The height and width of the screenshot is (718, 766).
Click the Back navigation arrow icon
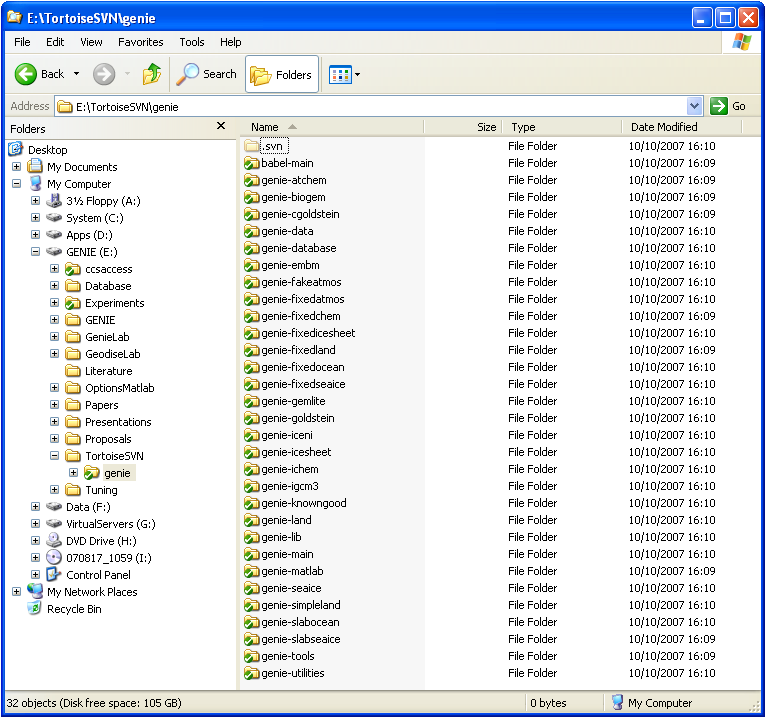(x=27, y=74)
